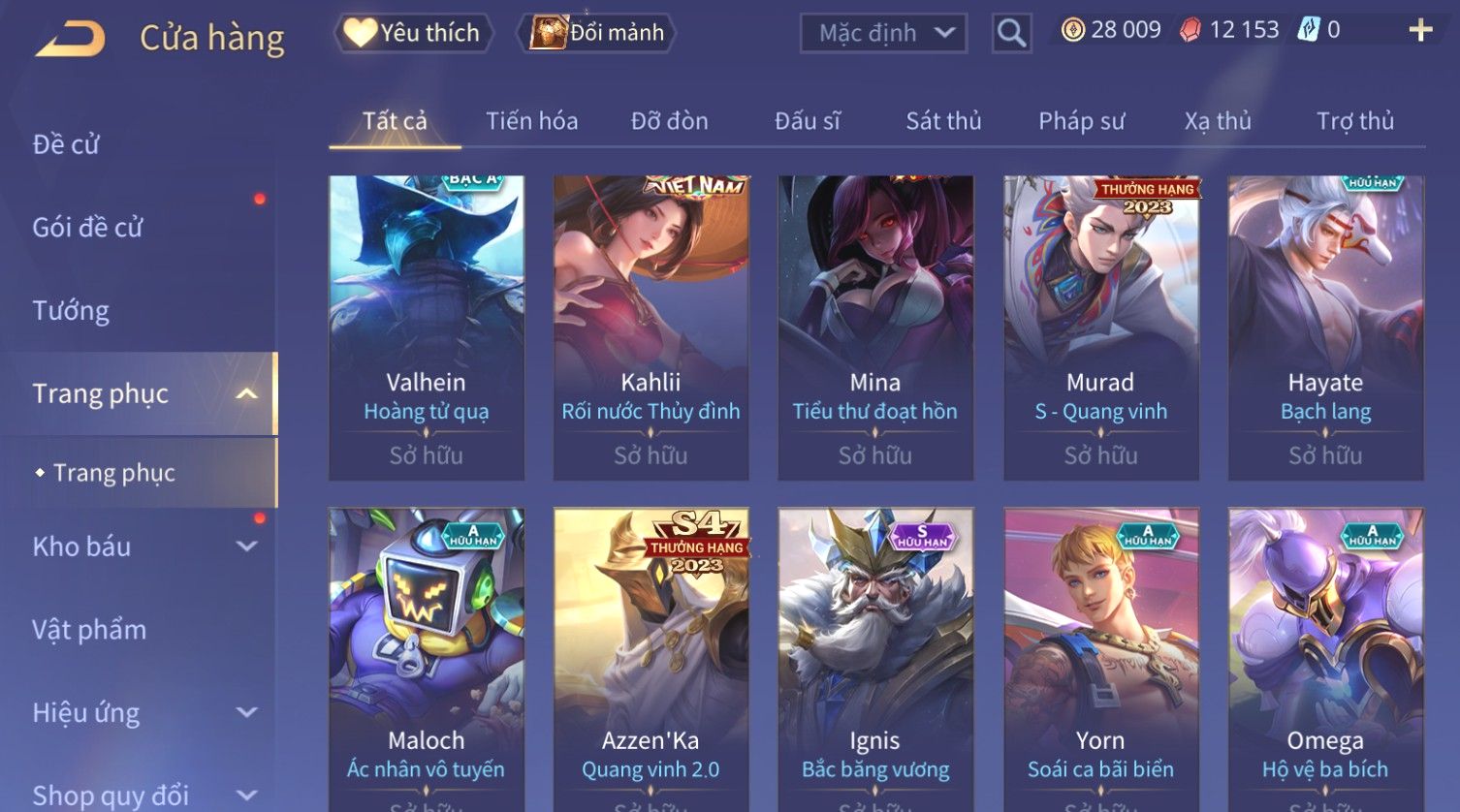Open the search magnifier icon
Screen dimensions: 1460x812
[x=1011, y=33]
